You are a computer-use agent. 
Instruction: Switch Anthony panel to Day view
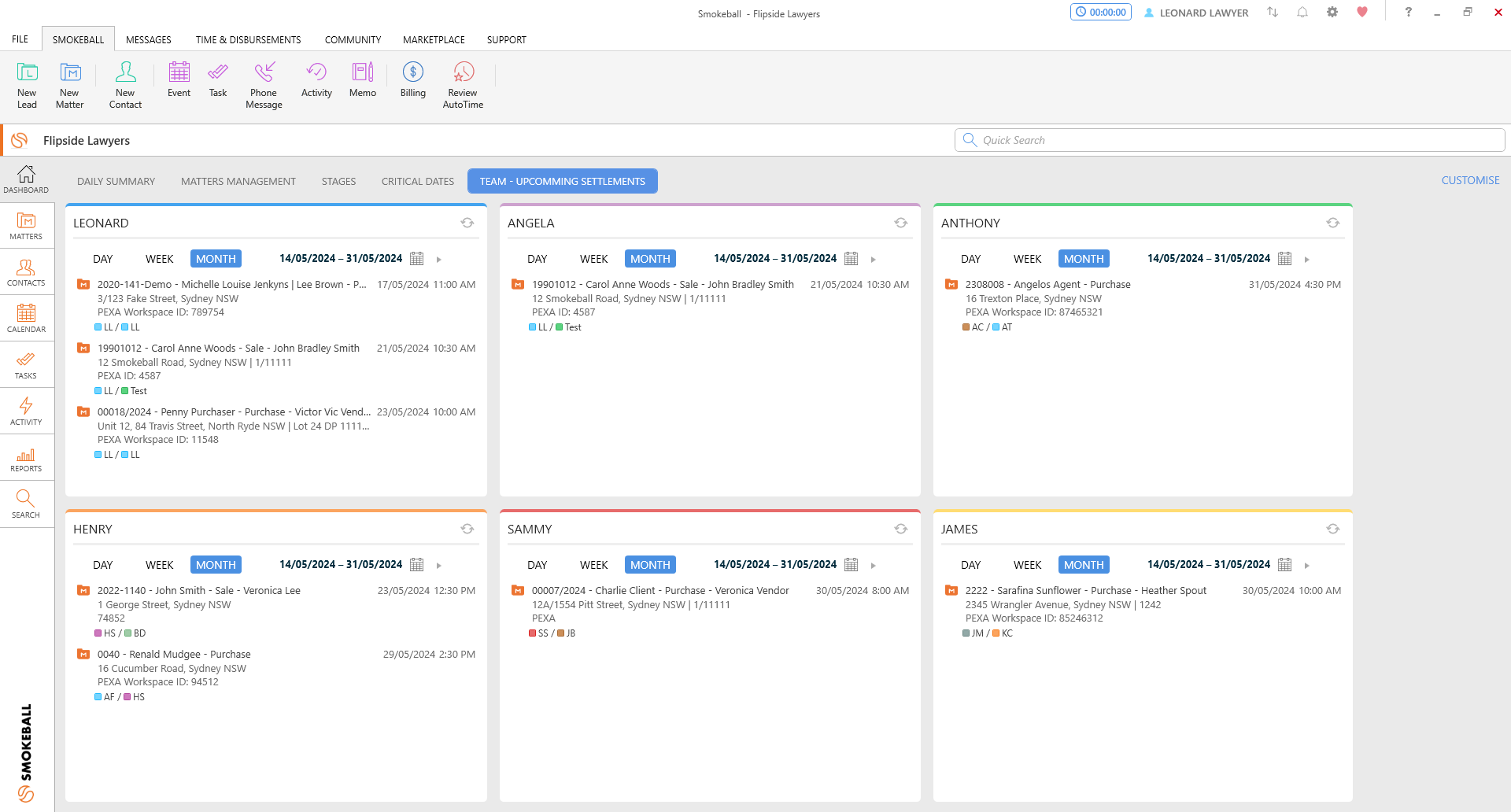click(971, 259)
